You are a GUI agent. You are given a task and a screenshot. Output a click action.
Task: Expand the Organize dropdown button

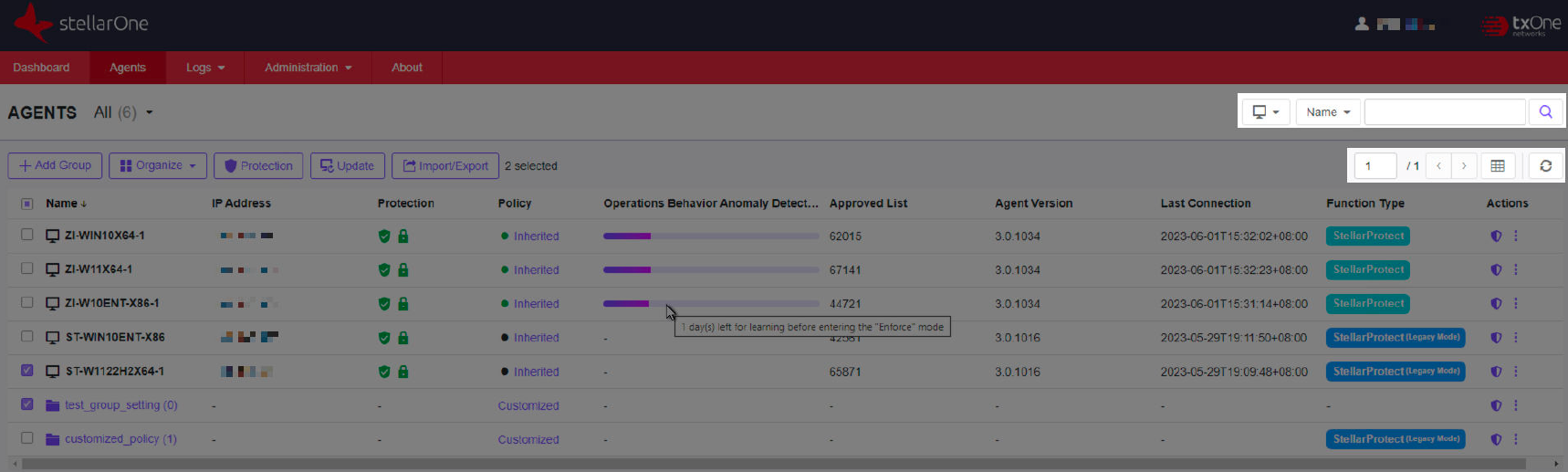(x=158, y=165)
